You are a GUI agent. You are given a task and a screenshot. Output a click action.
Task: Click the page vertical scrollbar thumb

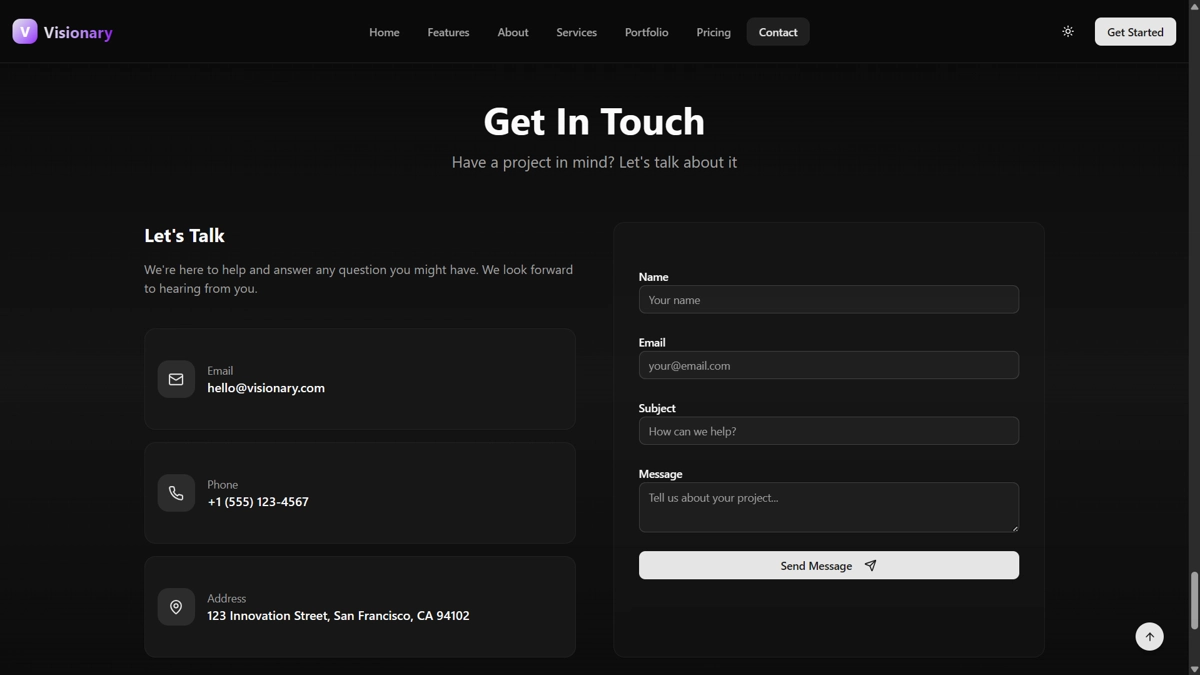click(1193, 600)
